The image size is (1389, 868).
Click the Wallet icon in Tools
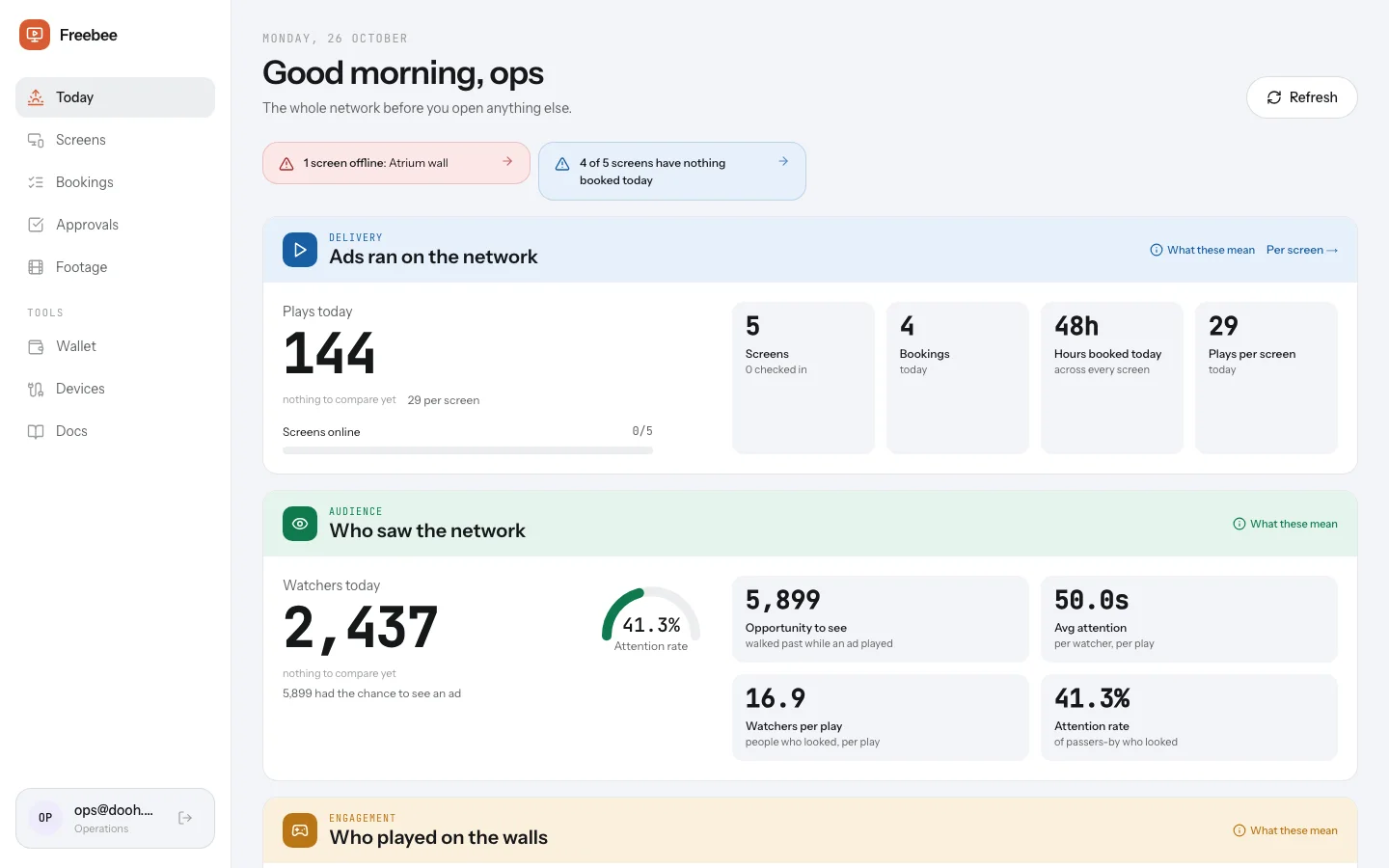(x=36, y=346)
